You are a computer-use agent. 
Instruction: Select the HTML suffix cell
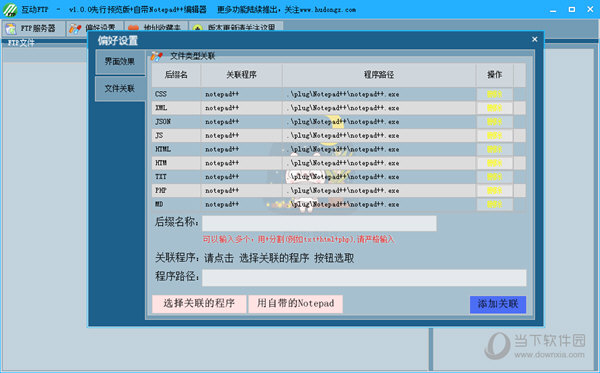(176, 149)
